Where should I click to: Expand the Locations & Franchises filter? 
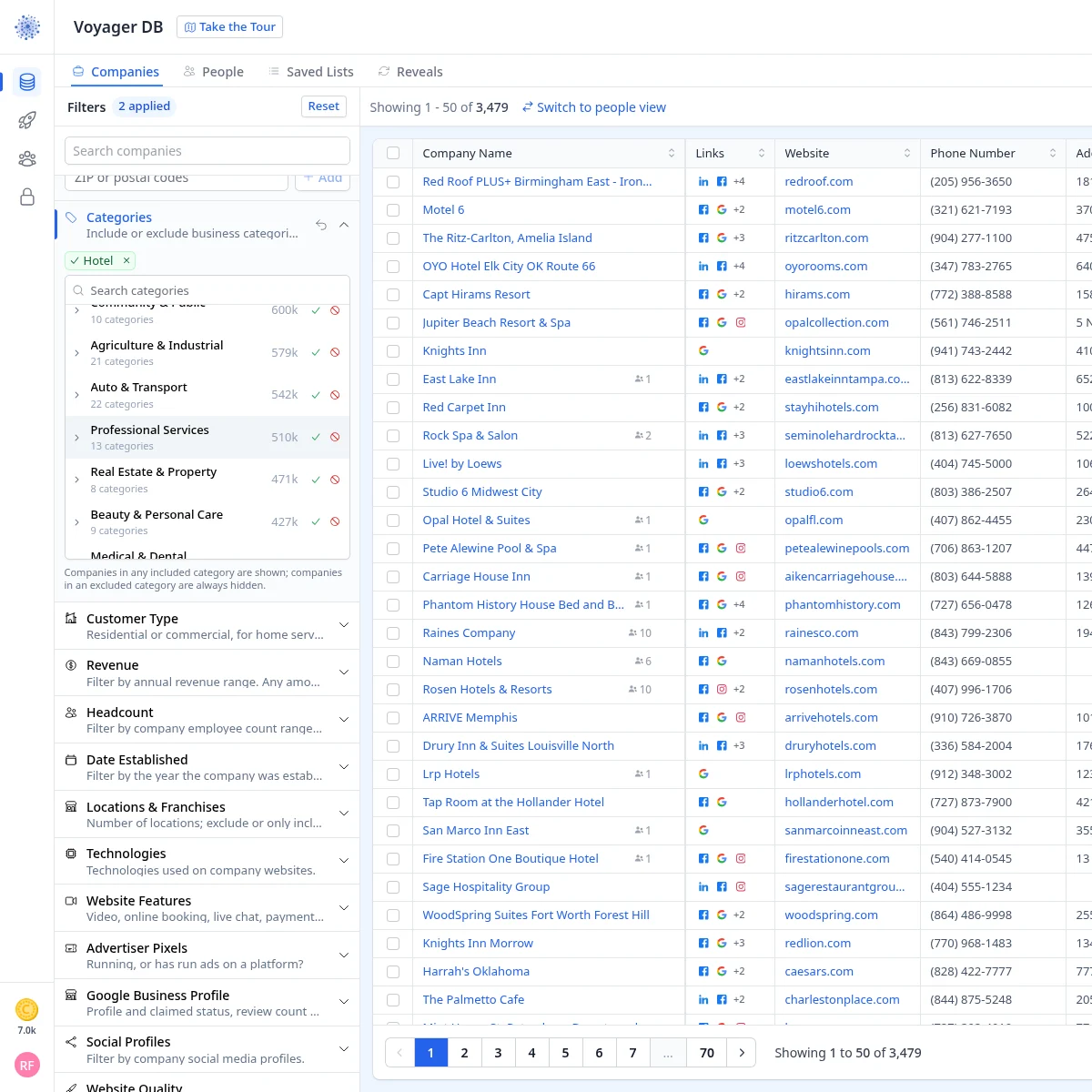pos(344,814)
